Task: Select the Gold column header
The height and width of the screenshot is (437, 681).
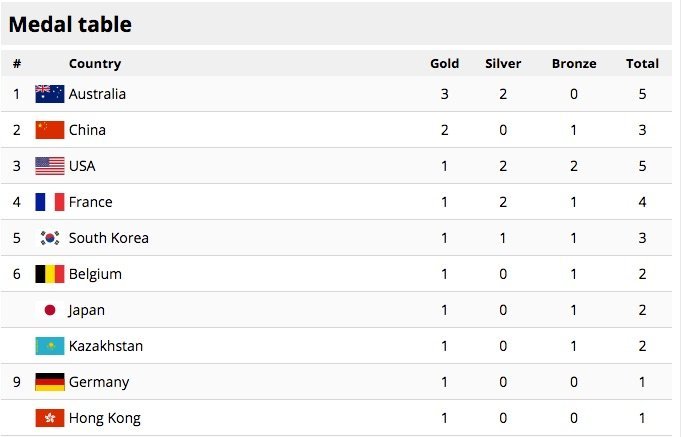Action: 444,63
